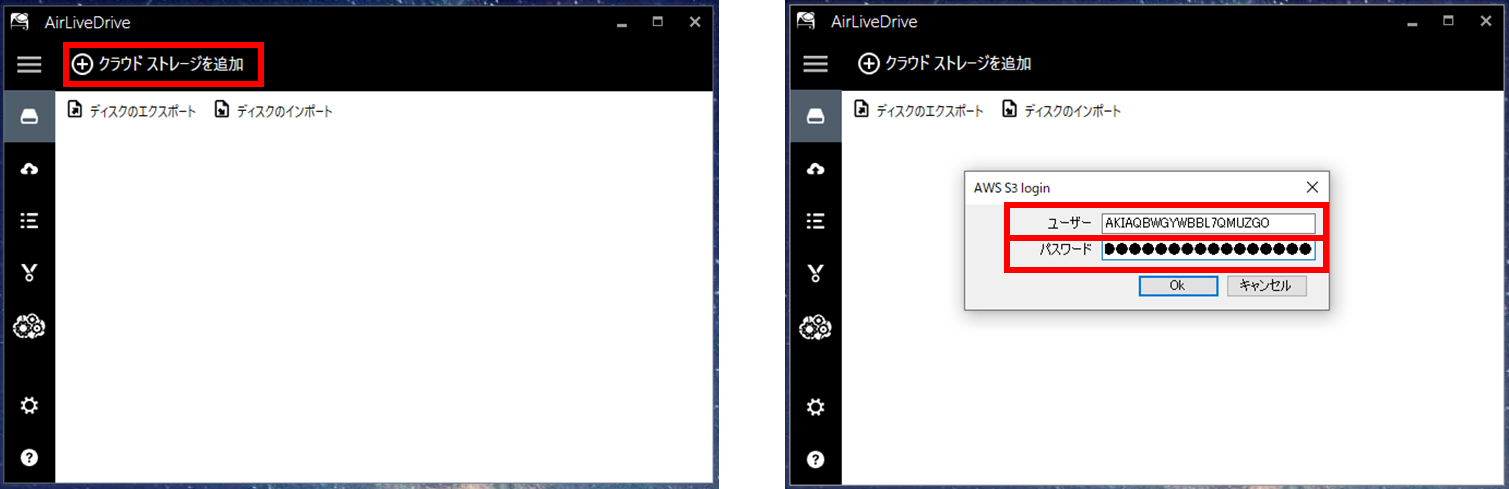Open hamburger menu in left AirLiveDrive window
The width and height of the screenshot is (1509, 489).
(x=29, y=64)
